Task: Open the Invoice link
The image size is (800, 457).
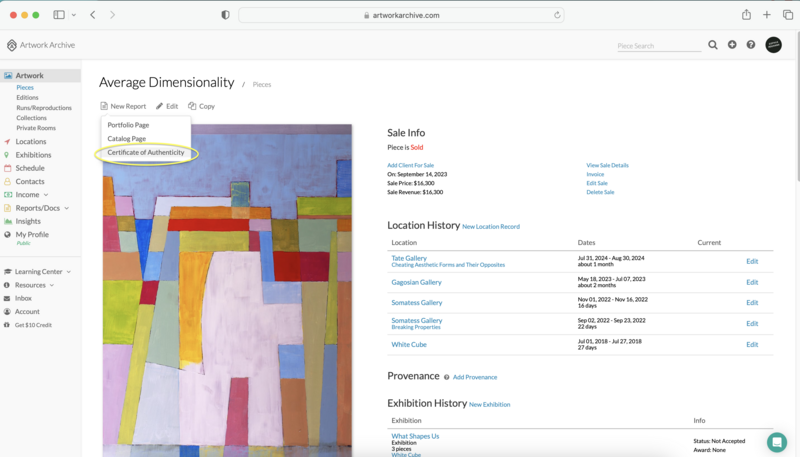Action: point(595,174)
